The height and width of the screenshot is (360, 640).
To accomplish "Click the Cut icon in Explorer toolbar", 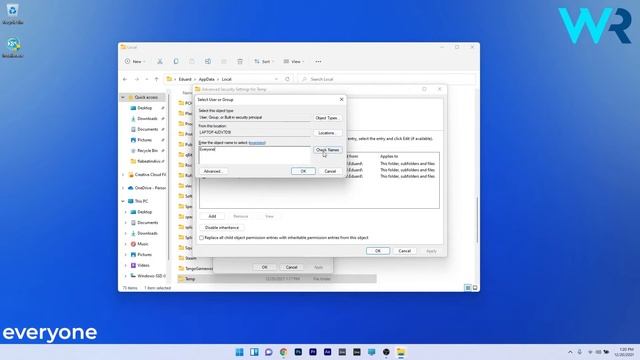I will (160, 61).
